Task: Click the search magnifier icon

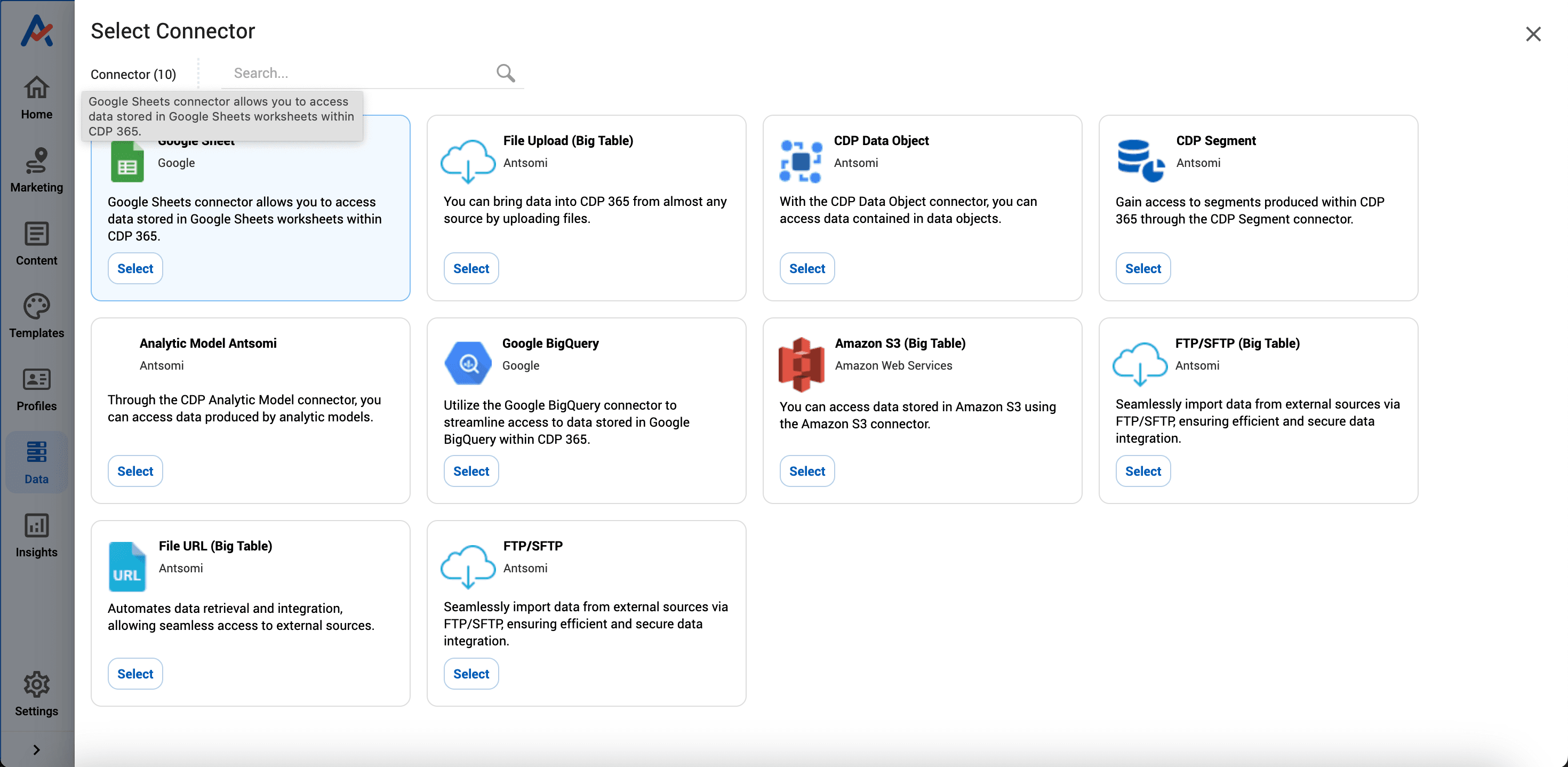Action: (505, 73)
